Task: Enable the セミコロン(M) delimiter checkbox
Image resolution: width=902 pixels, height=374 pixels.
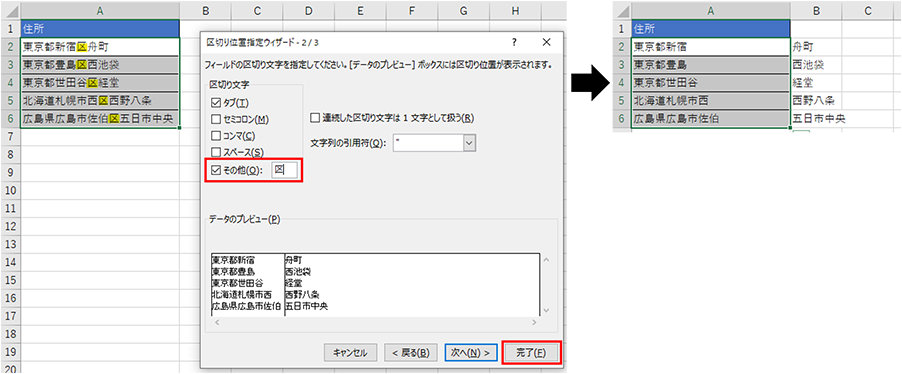Action: [216, 120]
